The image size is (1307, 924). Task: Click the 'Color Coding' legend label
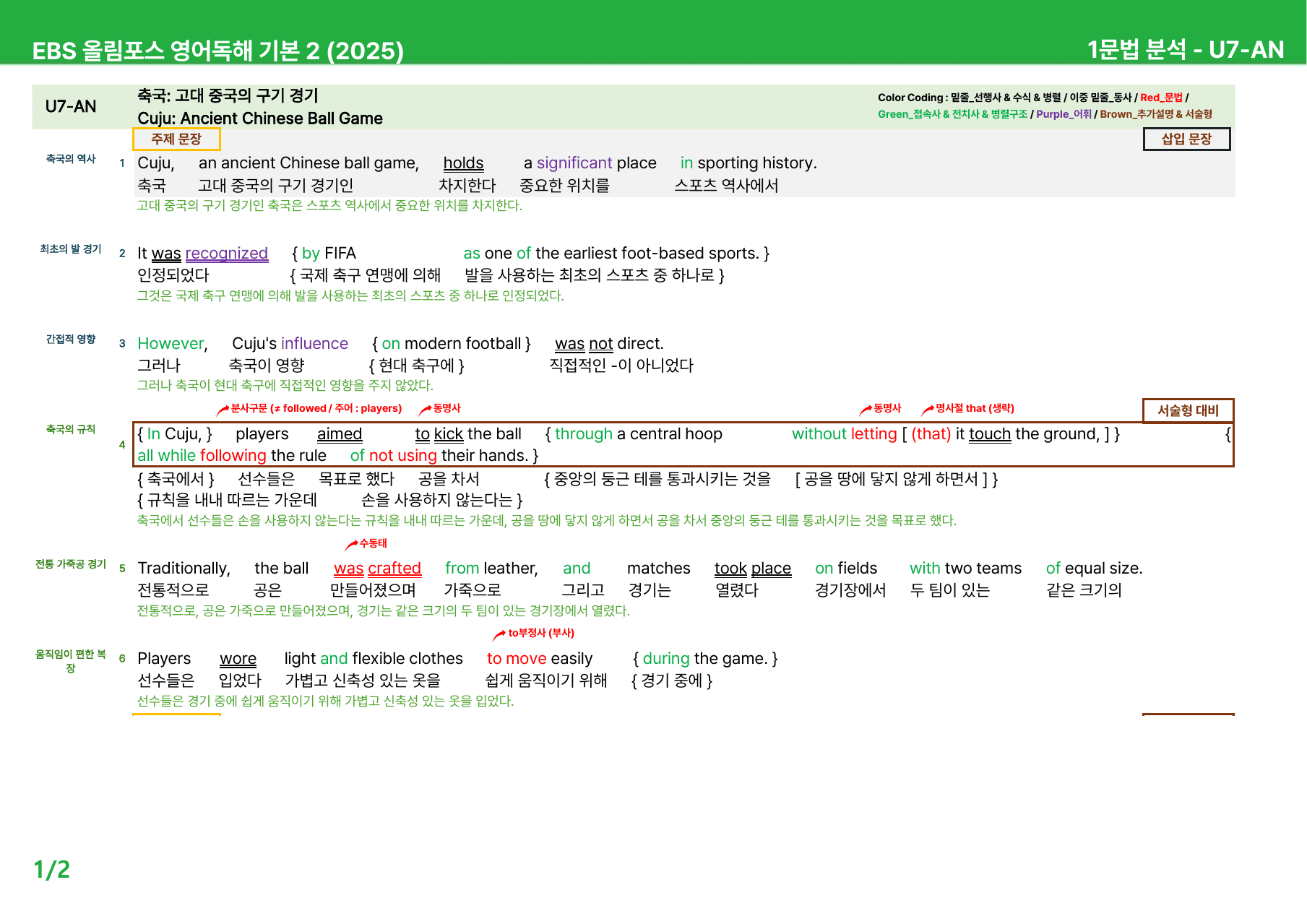pos(913,98)
